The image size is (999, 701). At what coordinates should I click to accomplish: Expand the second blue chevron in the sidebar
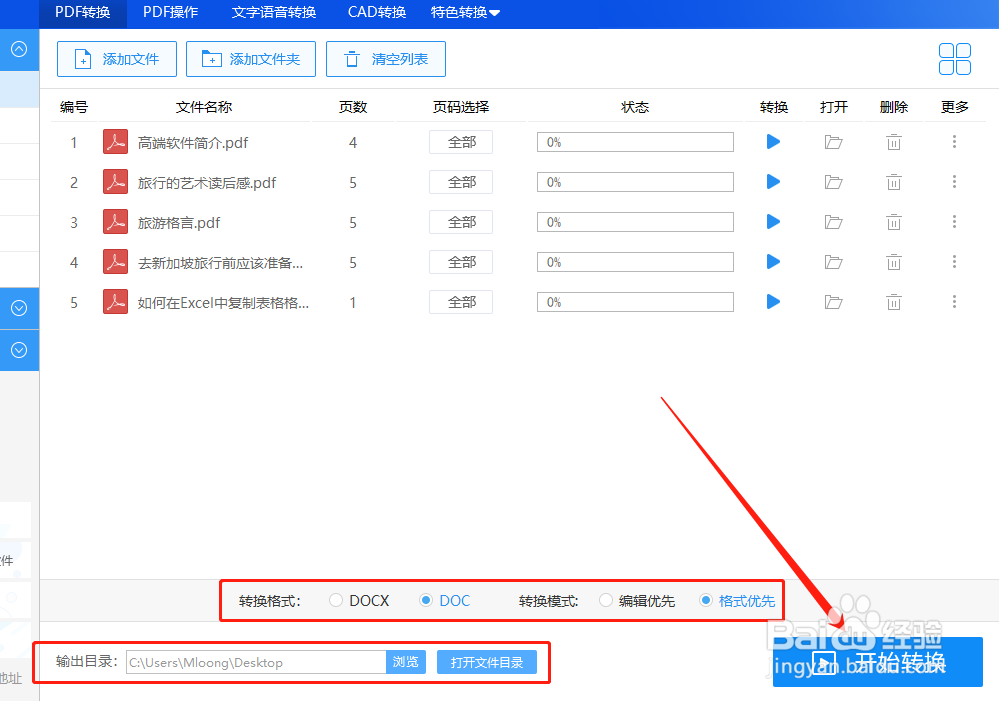click(x=19, y=350)
